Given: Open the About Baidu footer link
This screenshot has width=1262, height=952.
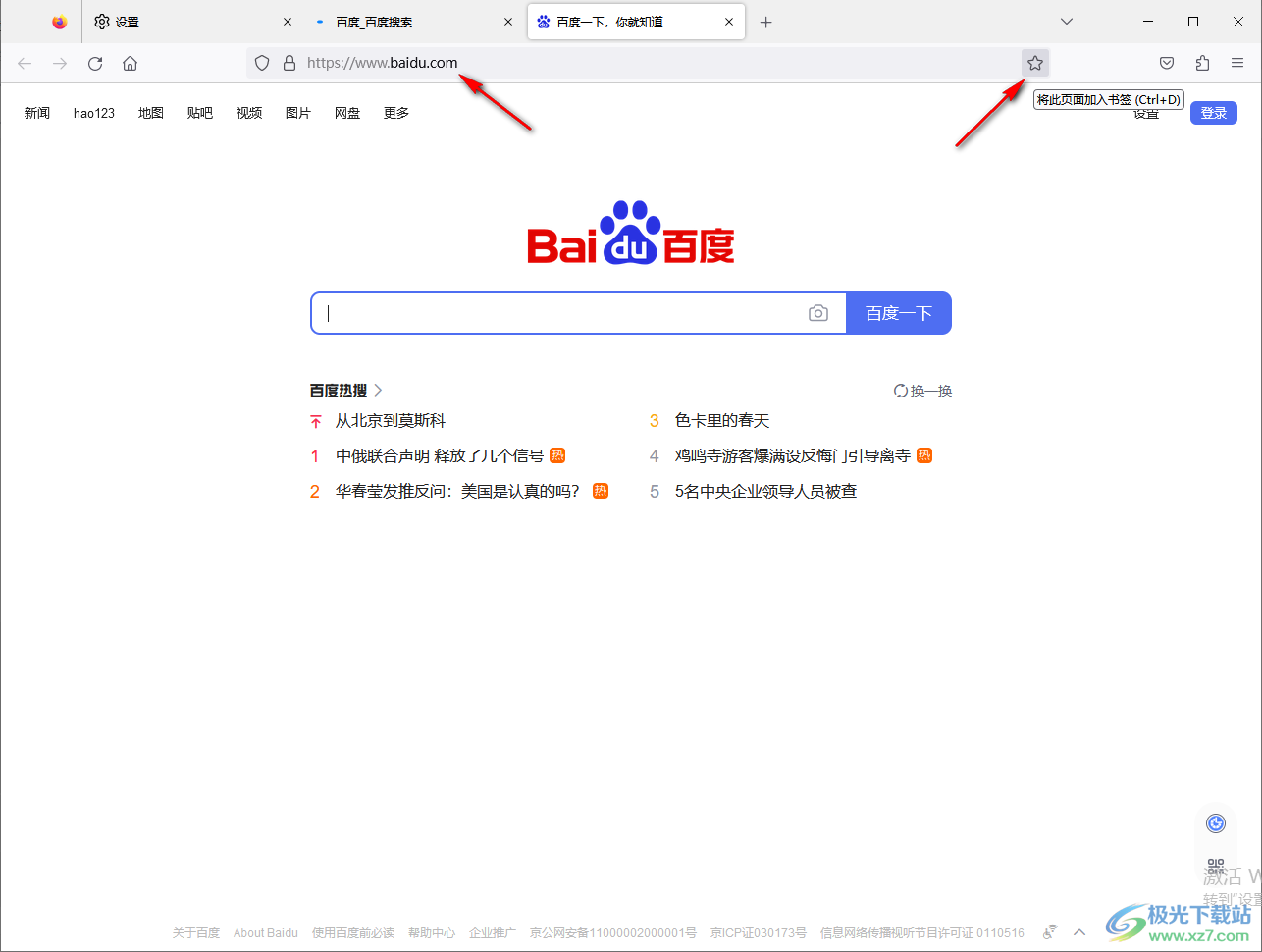Looking at the screenshot, I should pyautogui.click(x=266, y=933).
